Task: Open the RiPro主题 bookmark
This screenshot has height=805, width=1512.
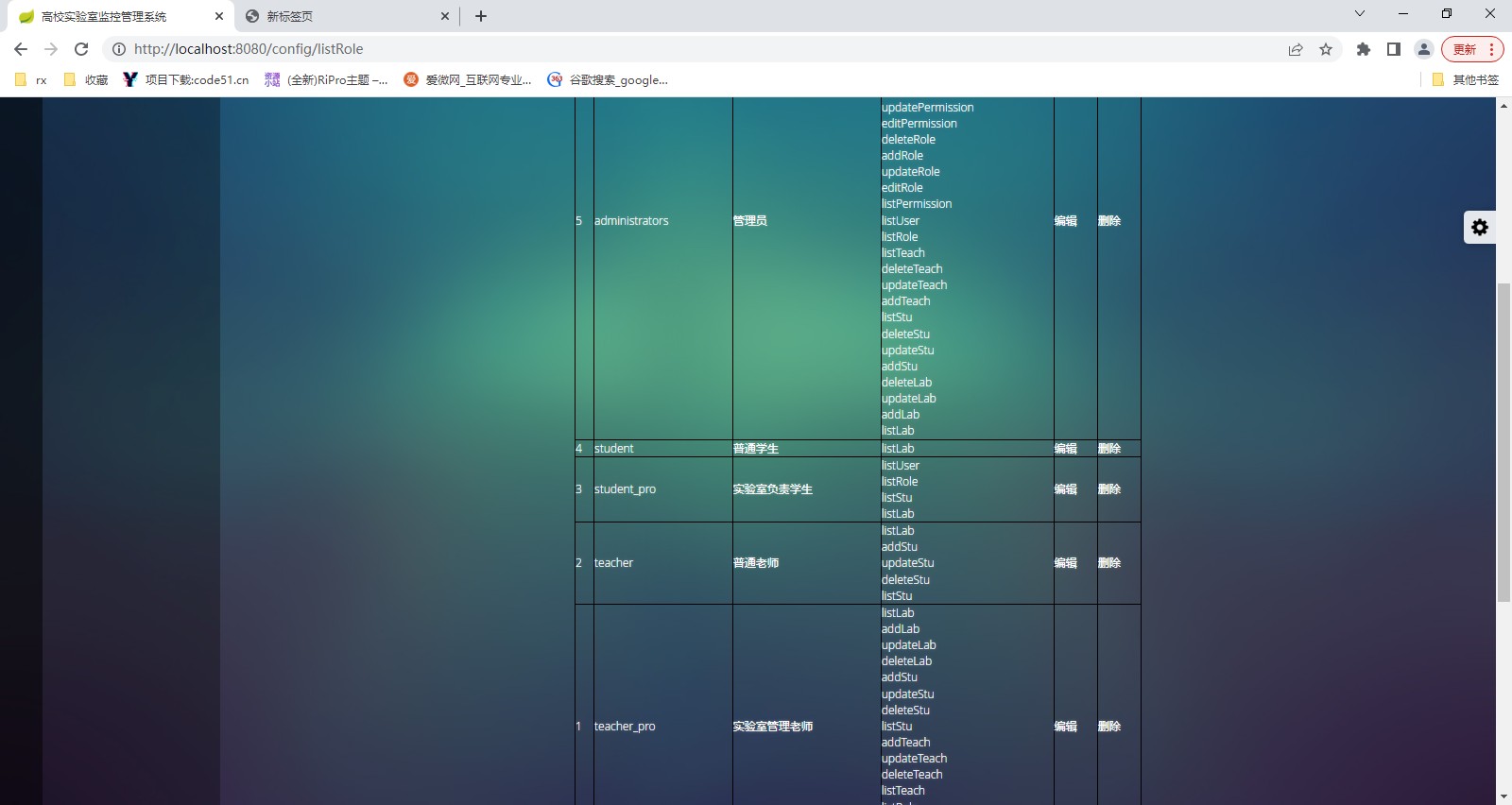Action: pos(326,80)
